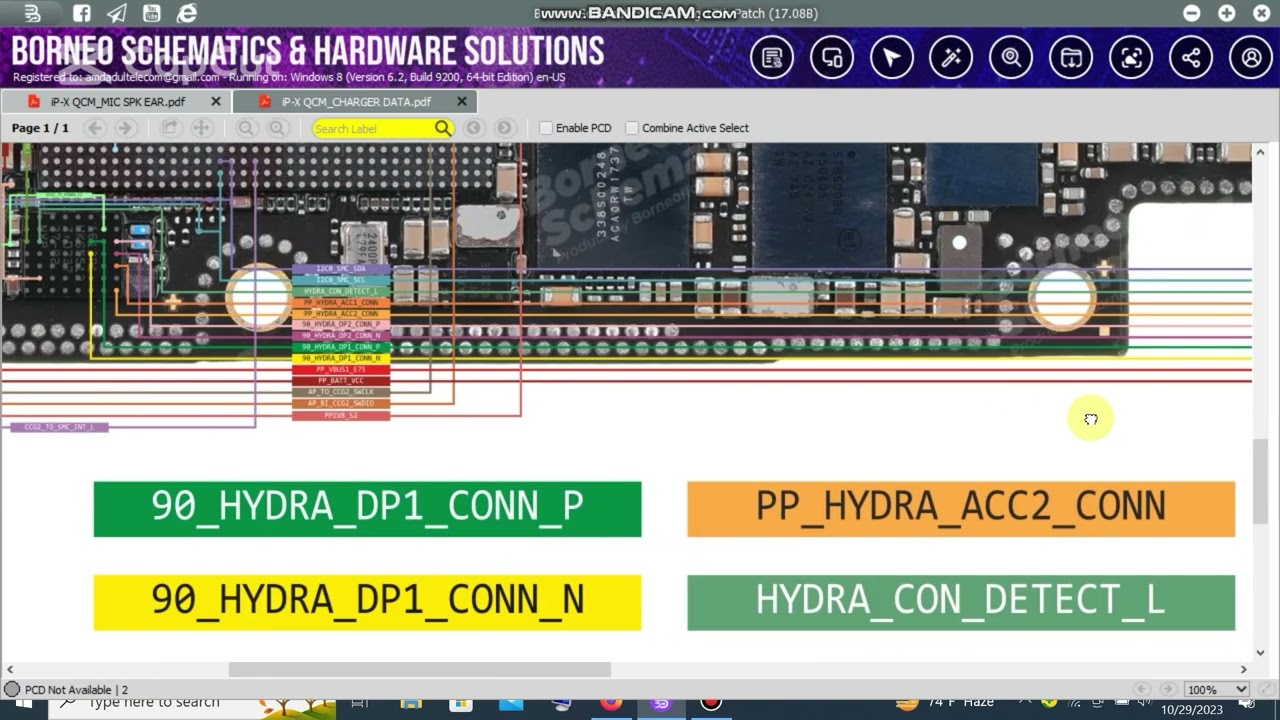Go to next search result arrow
Screen dimensions: 1280x720
[505, 128]
